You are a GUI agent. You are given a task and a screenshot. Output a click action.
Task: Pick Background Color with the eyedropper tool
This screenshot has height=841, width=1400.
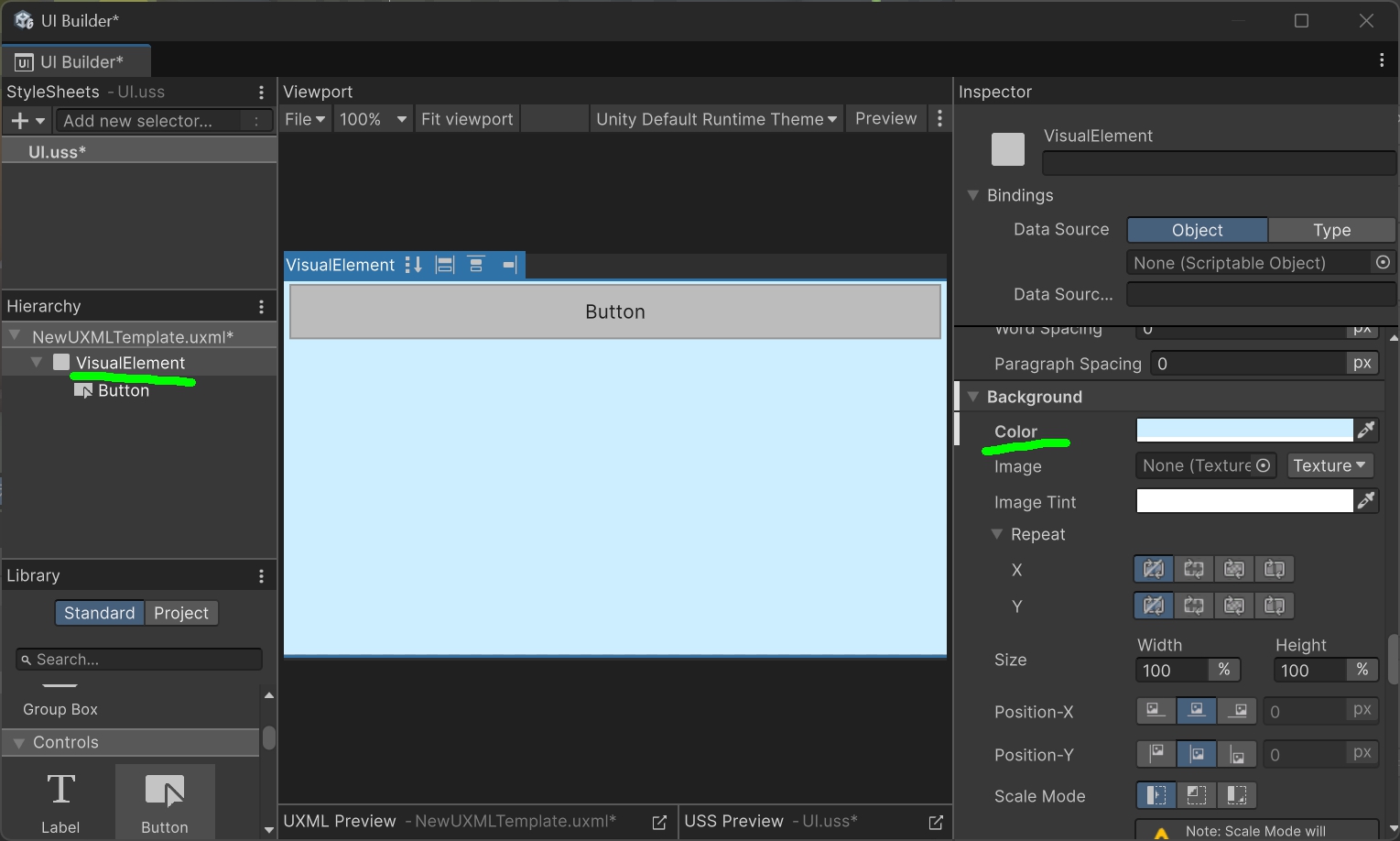(x=1367, y=430)
